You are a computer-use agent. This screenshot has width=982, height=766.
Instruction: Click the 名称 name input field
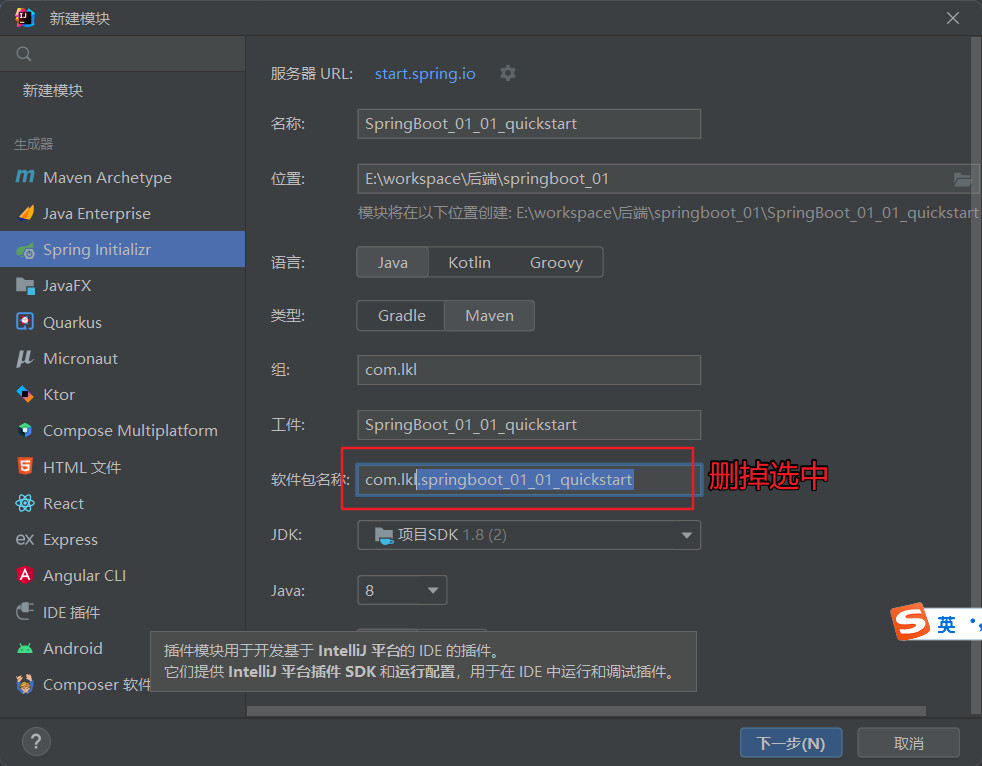point(529,124)
